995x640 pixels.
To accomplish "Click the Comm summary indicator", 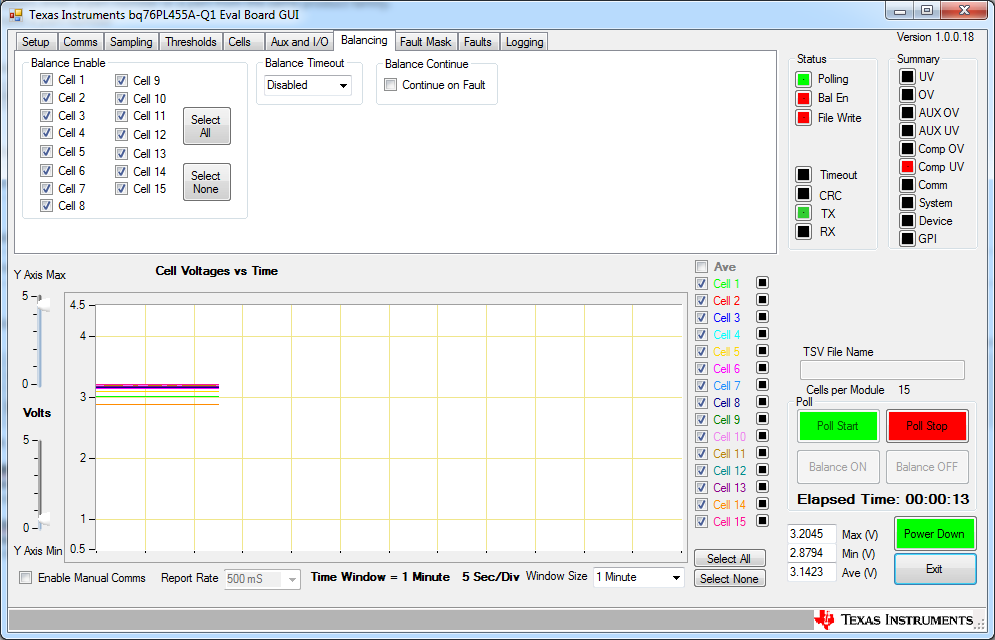I will pyautogui.click(x=907, y=185).
